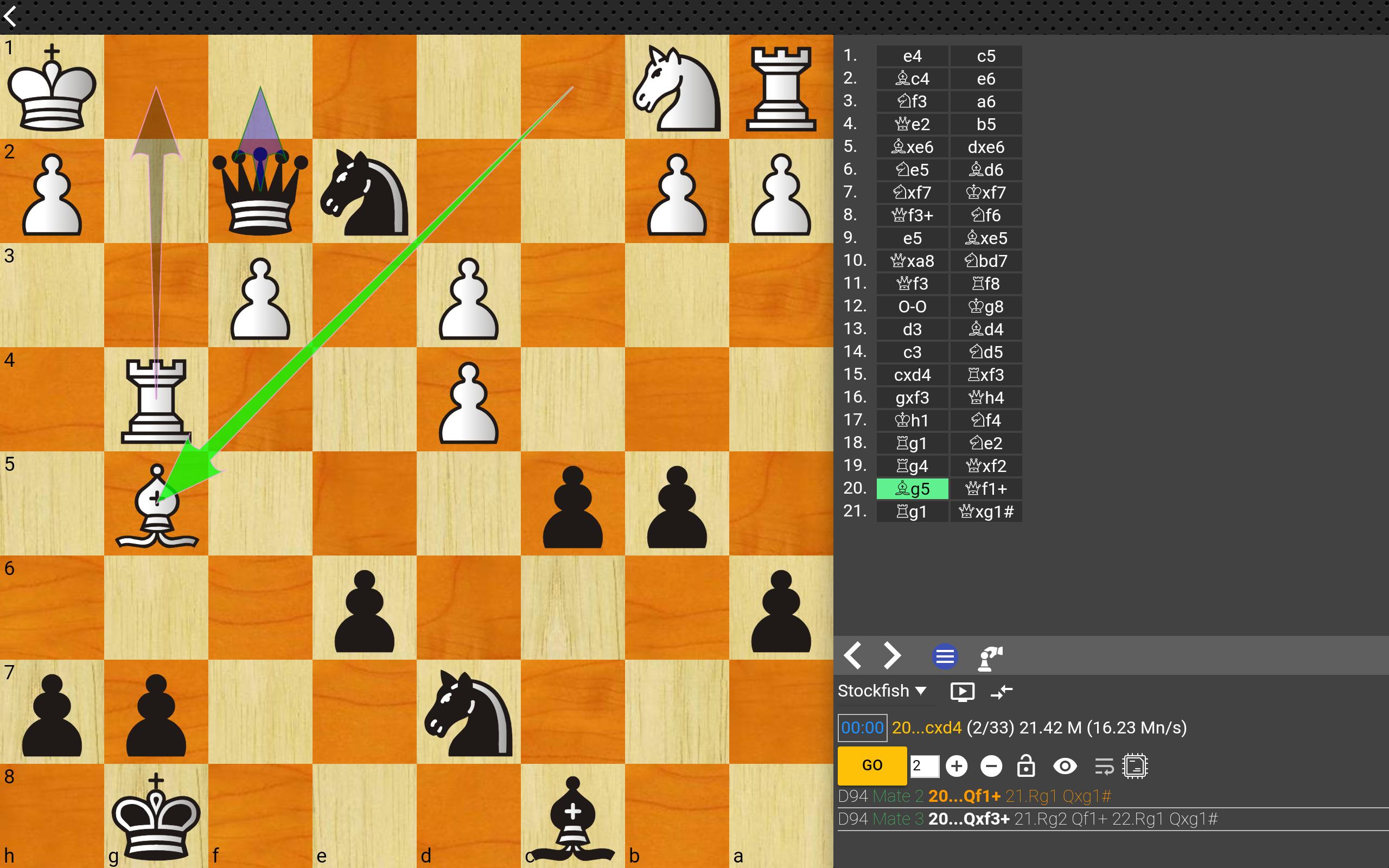Select move 1... c5 in move list
Screen dimensions: 1389x868
coord(986,56)
